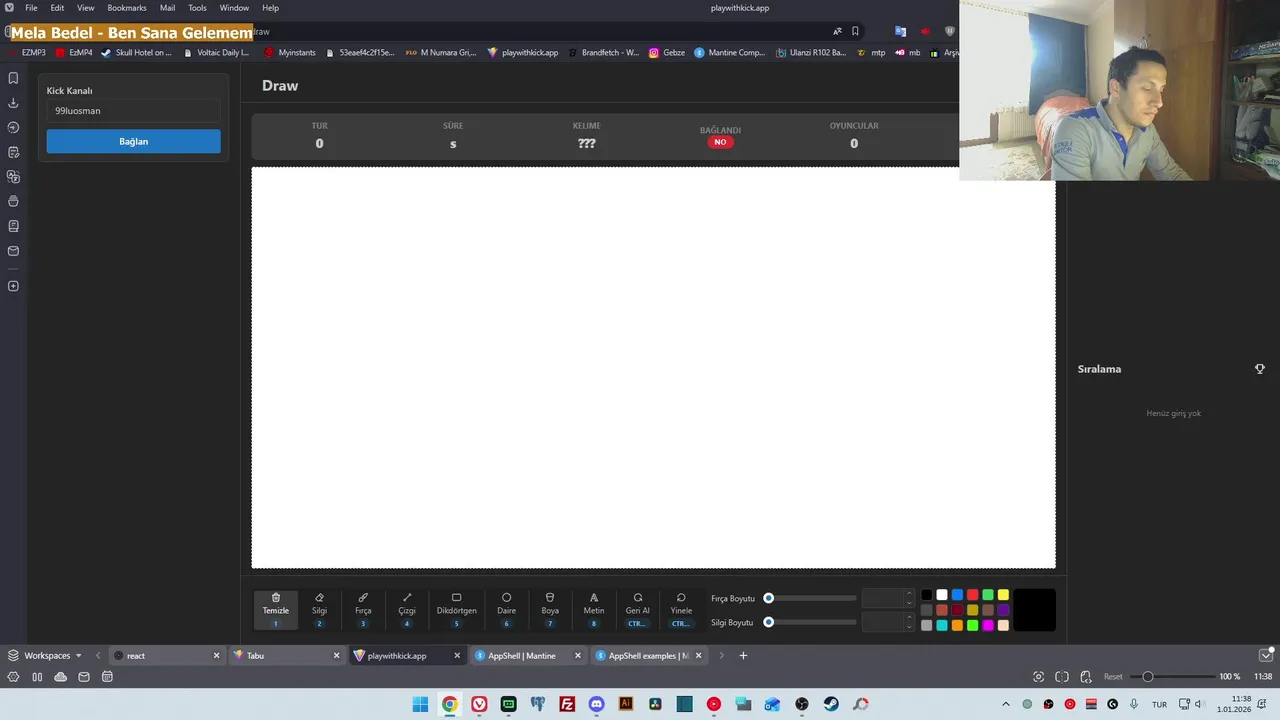Click the capture page camera icon in status bar
The height and width of the screenshot is (720, 1280).
(1039, 677)
